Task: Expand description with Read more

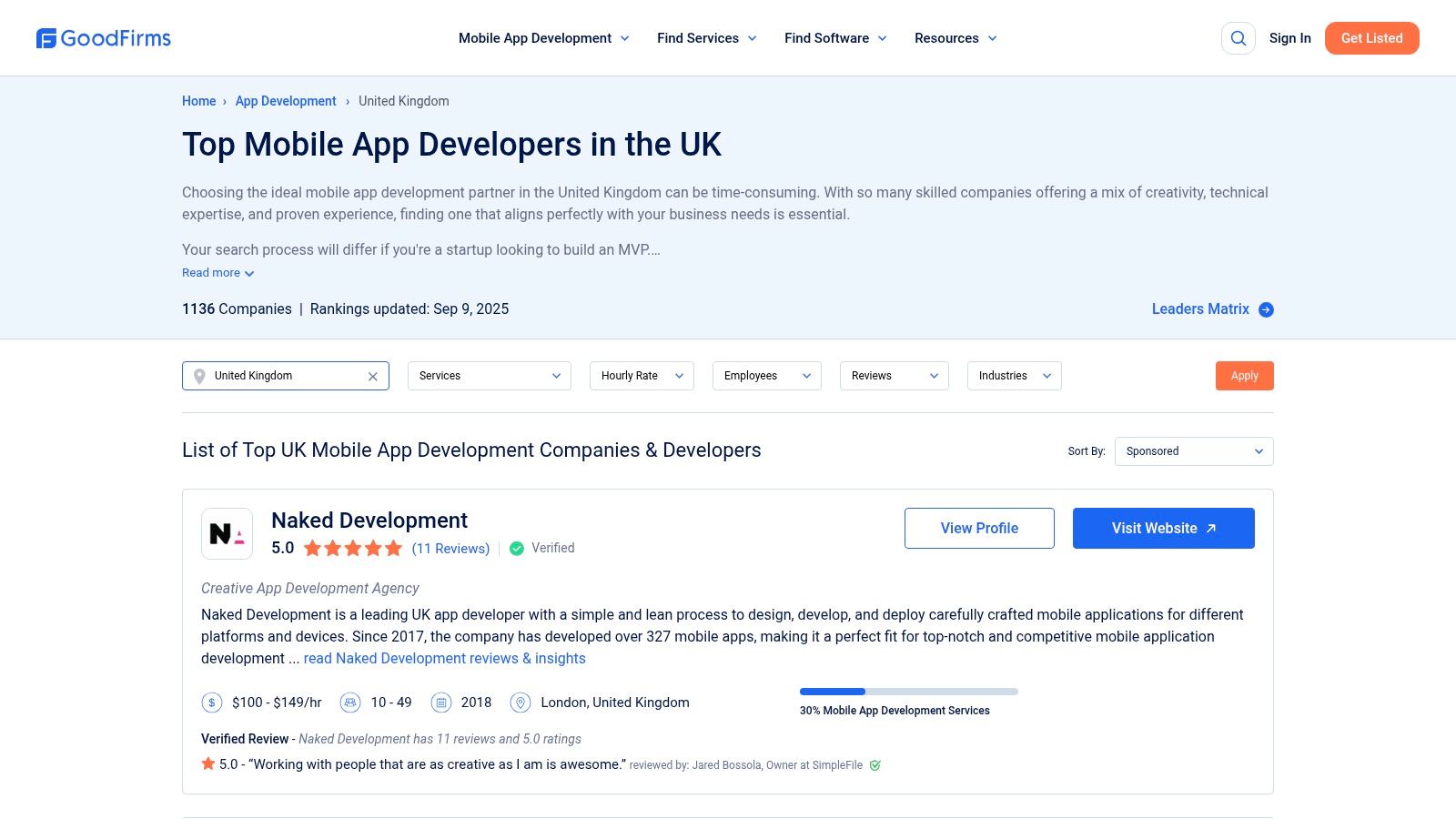Action: (217, 273)
